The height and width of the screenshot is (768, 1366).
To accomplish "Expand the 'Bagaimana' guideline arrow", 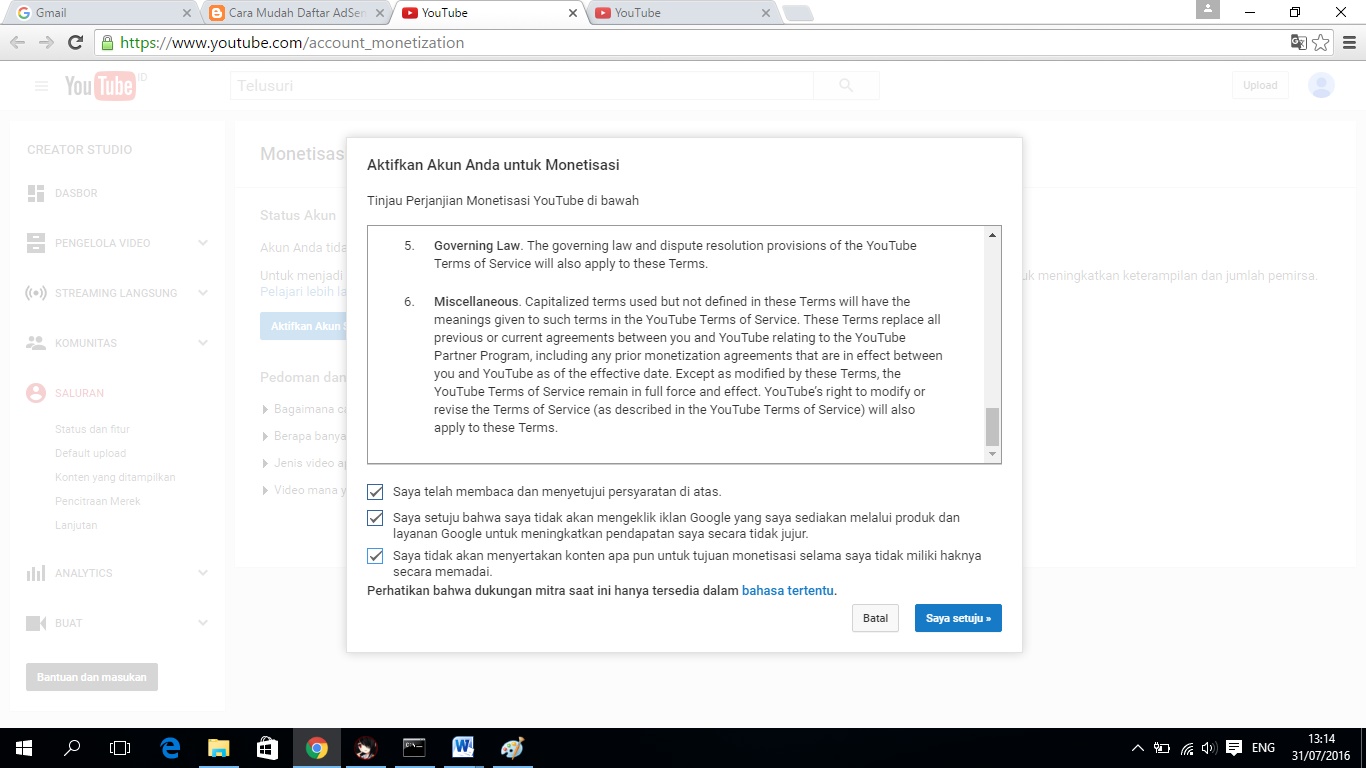I will pyautogui.click(x=265, y=409).
